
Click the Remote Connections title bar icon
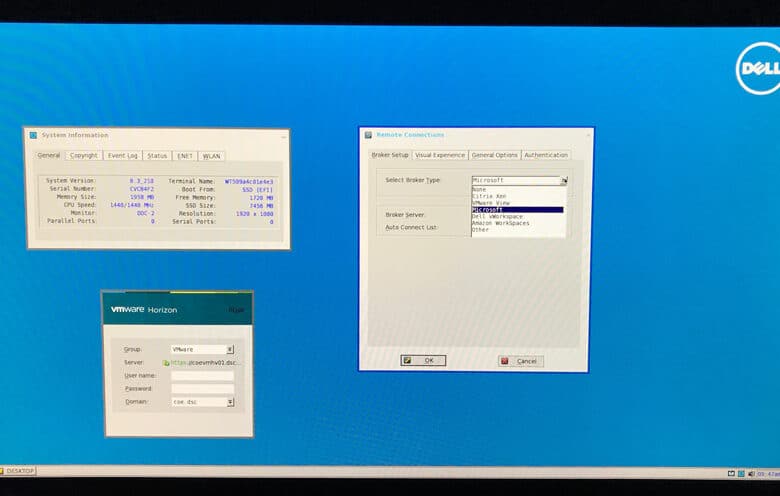pyautogui.click(x=368, y=135)
